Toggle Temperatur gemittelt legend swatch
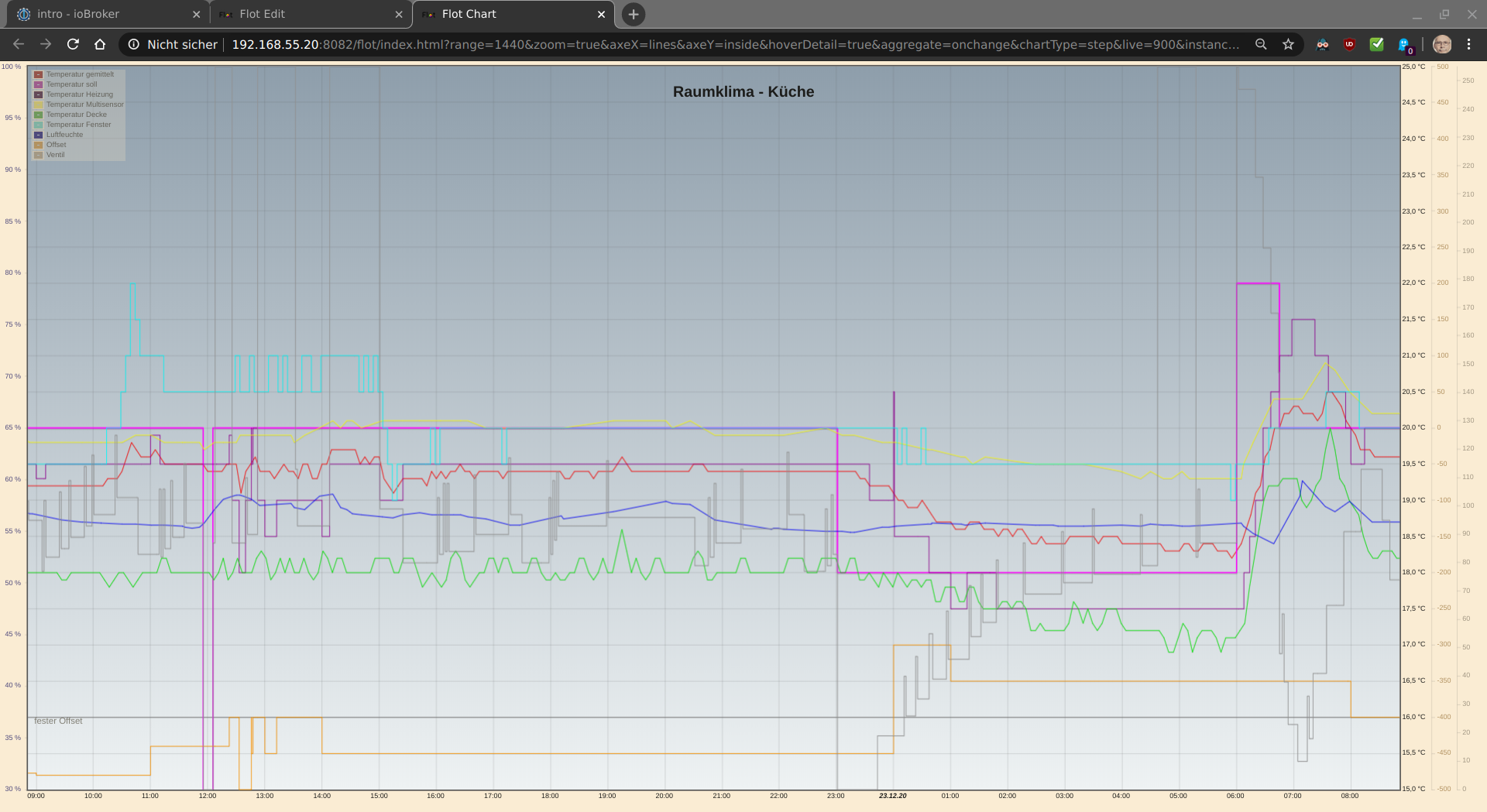1487x812 pixels. 38,74
